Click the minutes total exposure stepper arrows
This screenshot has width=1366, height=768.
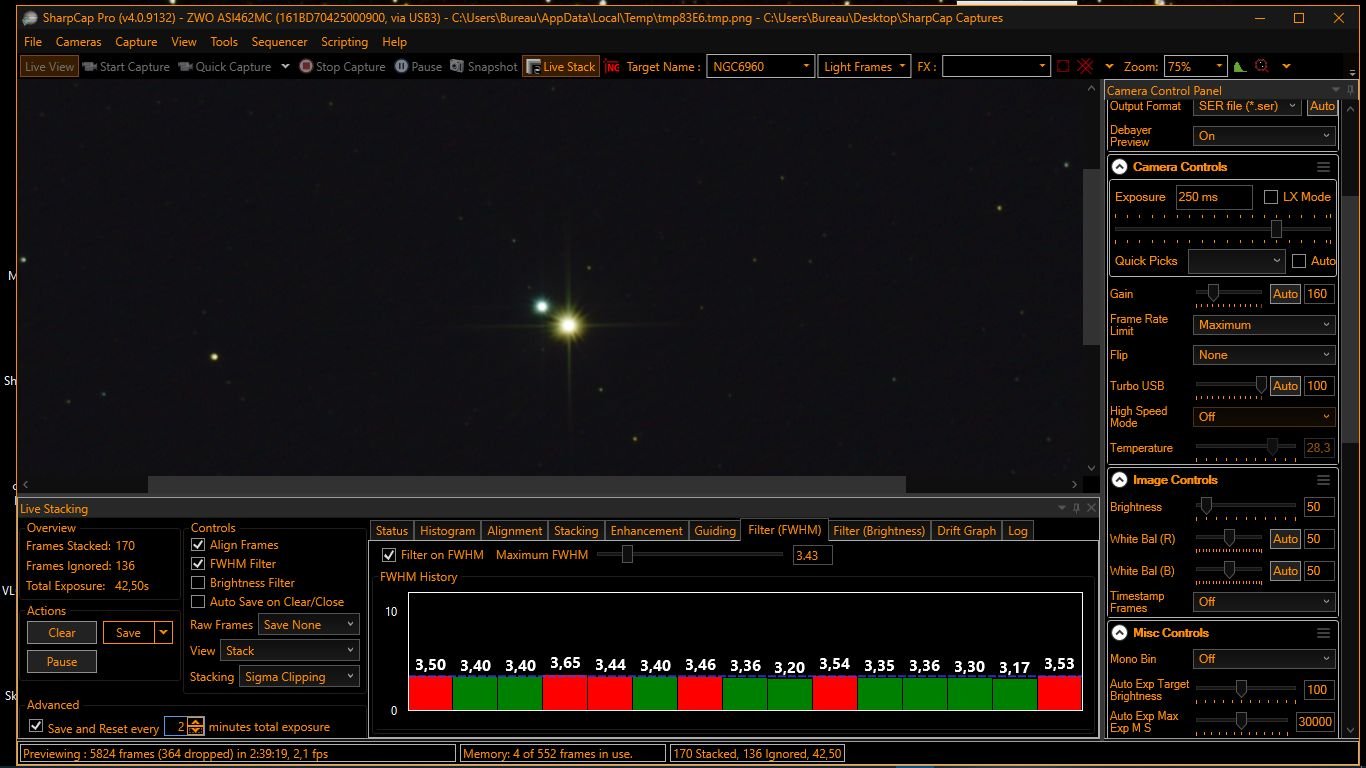[196, 727]
